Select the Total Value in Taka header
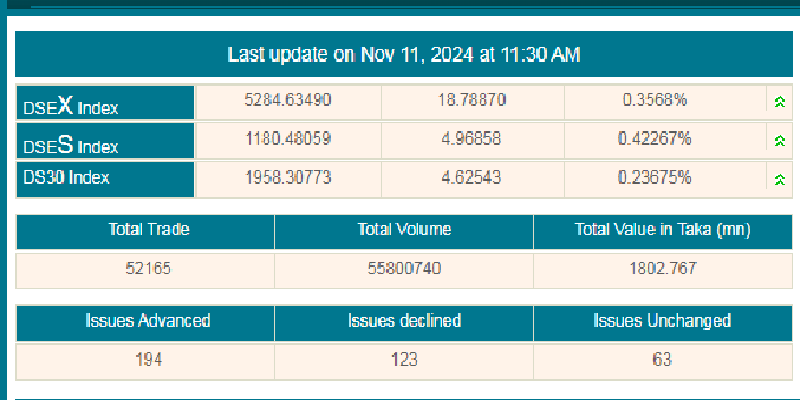Image resolution: width=800 pixels, height=400 pixels. (x=663, y=230)
